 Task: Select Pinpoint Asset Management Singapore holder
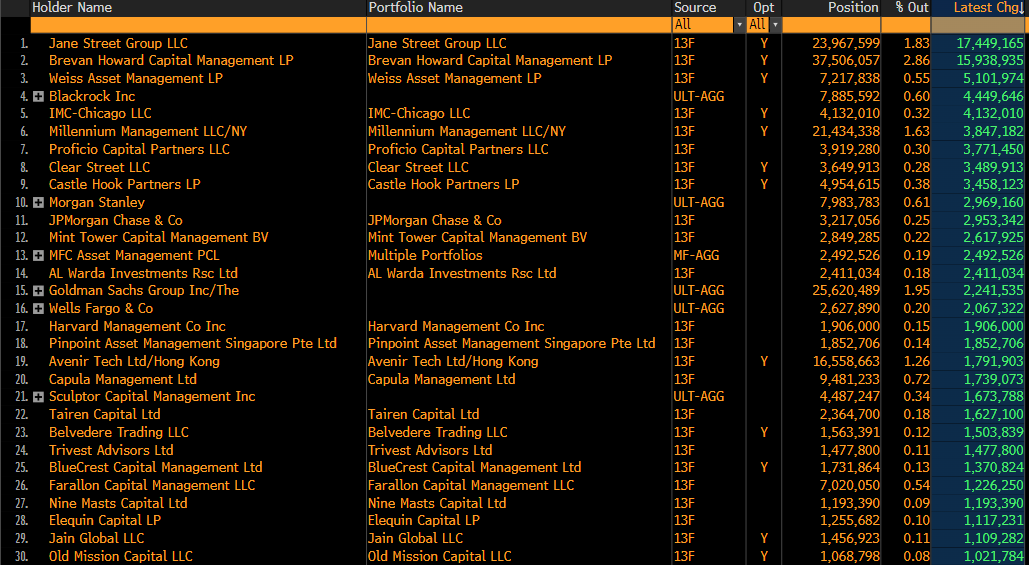point(193,344)
